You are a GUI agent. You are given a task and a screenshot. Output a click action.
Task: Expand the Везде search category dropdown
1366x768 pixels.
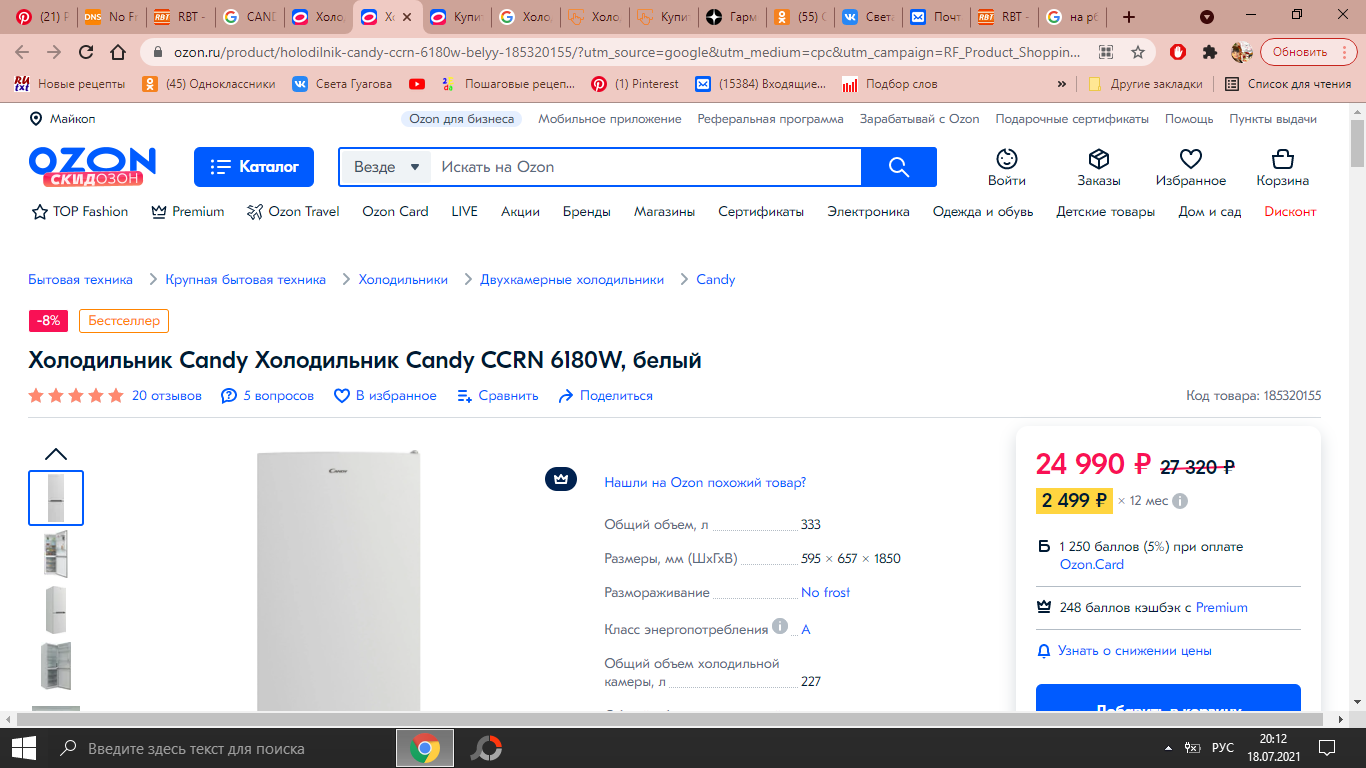pos(385,167)
